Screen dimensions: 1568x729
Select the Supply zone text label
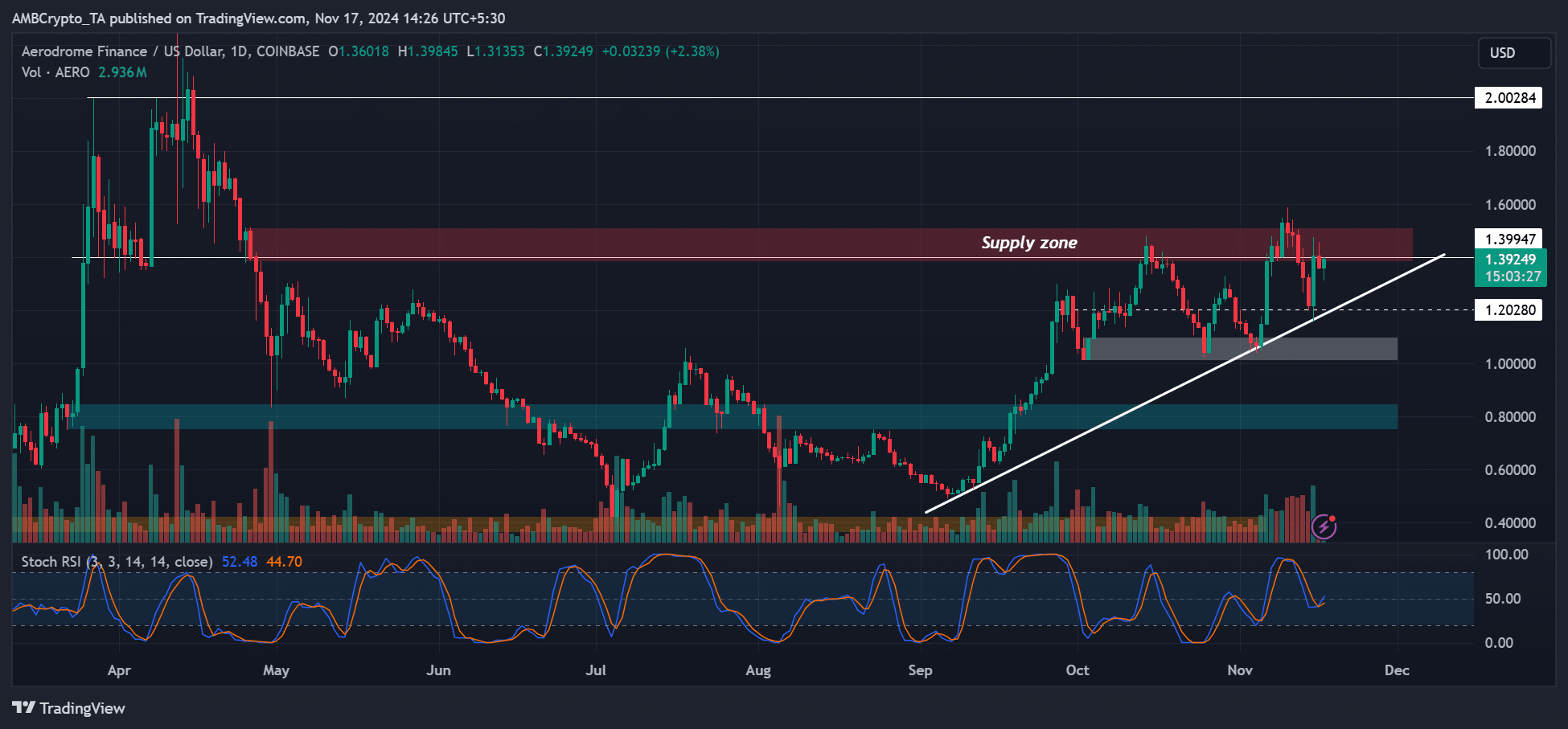[x=1029, y=243]
